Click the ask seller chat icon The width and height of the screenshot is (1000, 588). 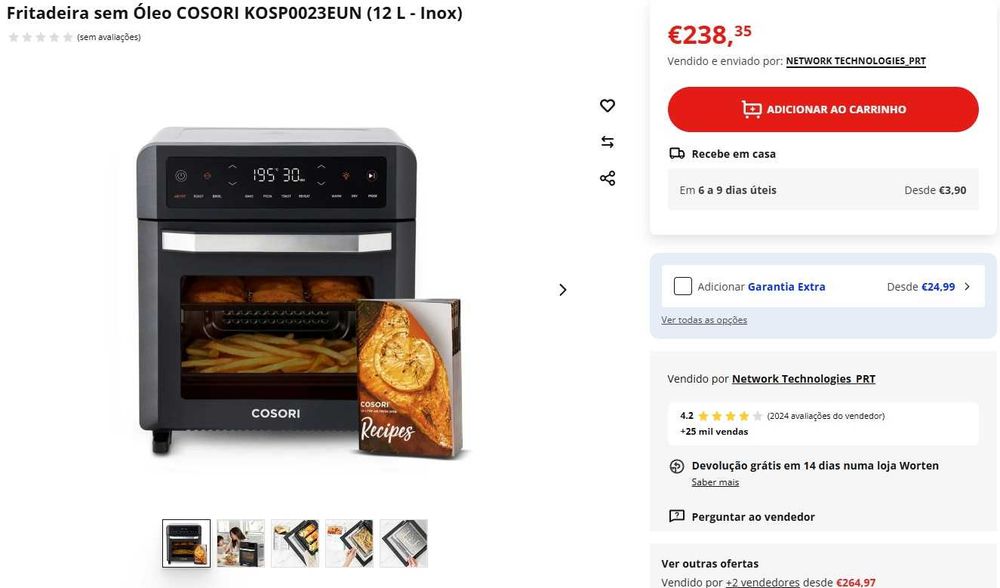tap(677, 516)
